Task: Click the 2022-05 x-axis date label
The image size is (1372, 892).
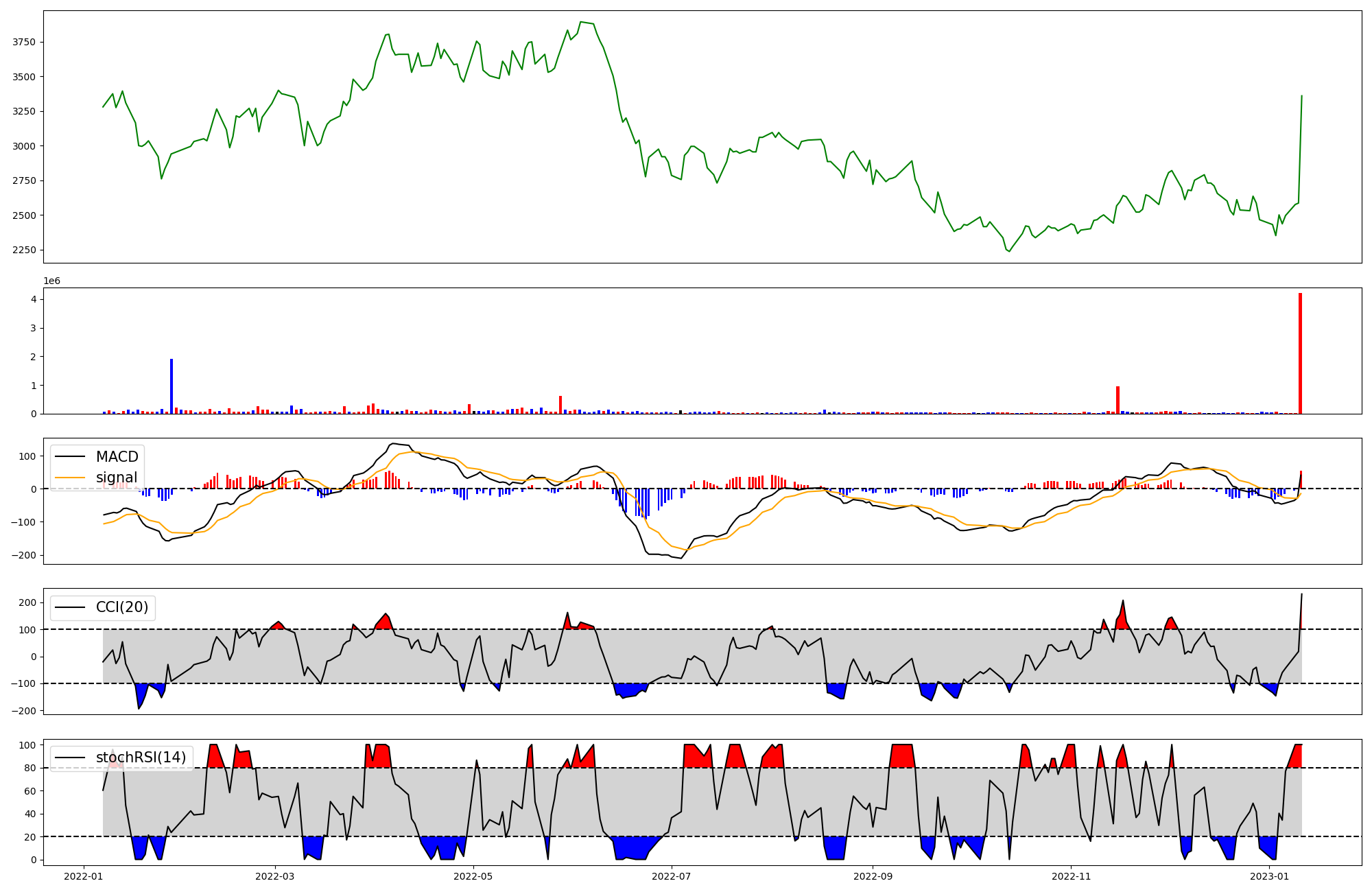Action: point(473,876)
